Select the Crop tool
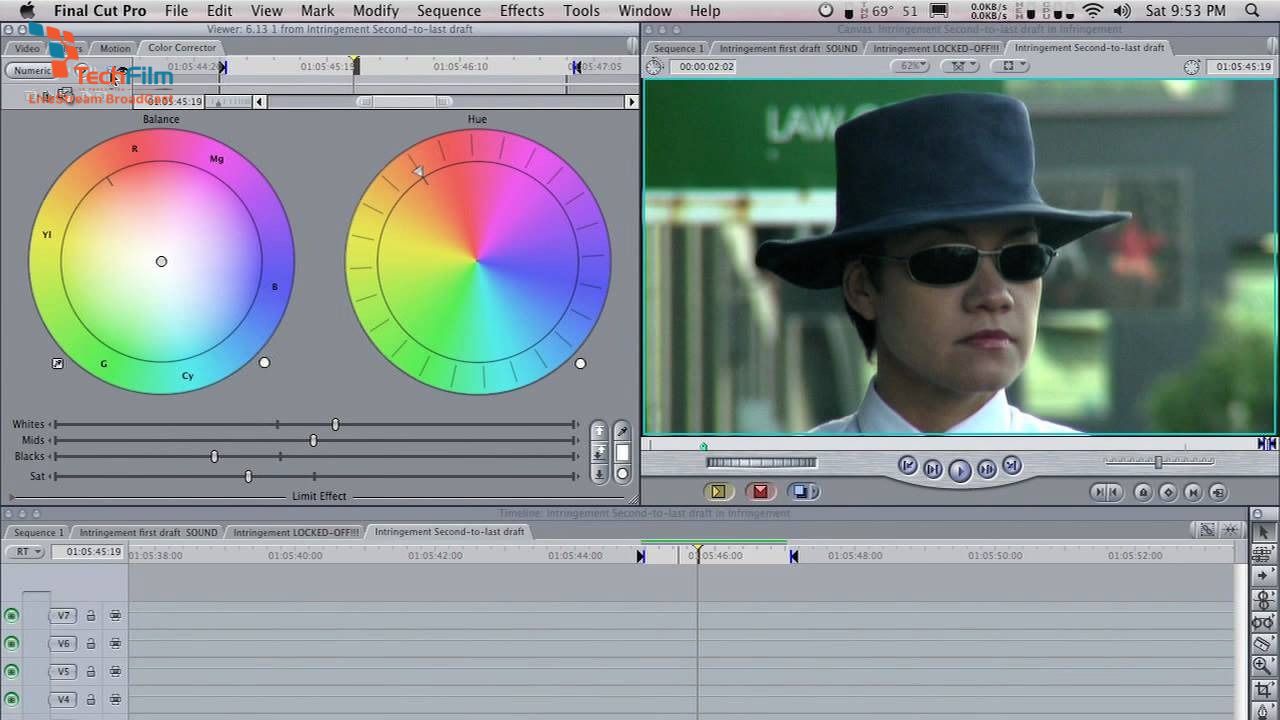The width and height of the screenshot is (1280, 720). coord(1262,689)
